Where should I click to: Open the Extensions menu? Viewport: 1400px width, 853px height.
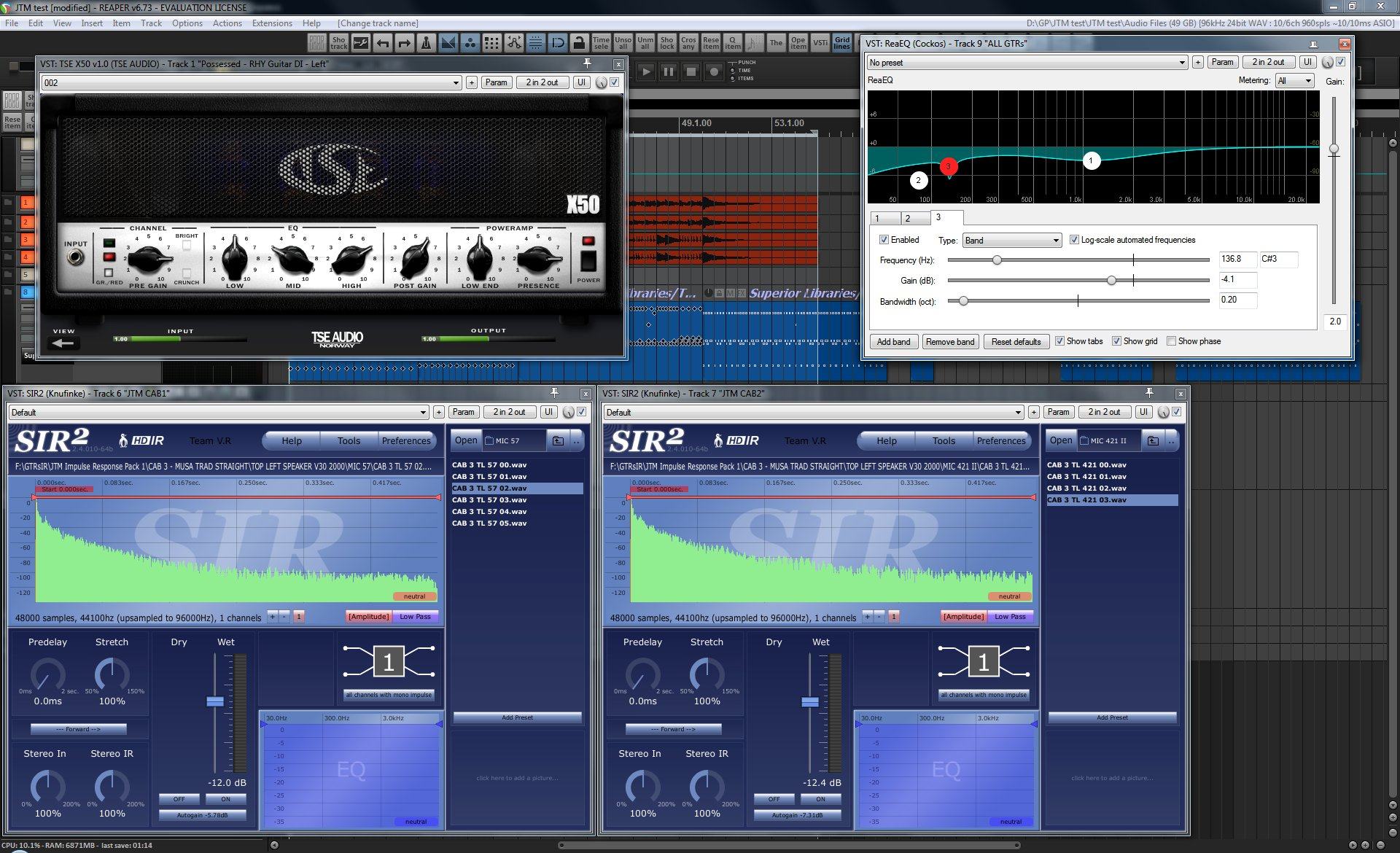point(272,23)
